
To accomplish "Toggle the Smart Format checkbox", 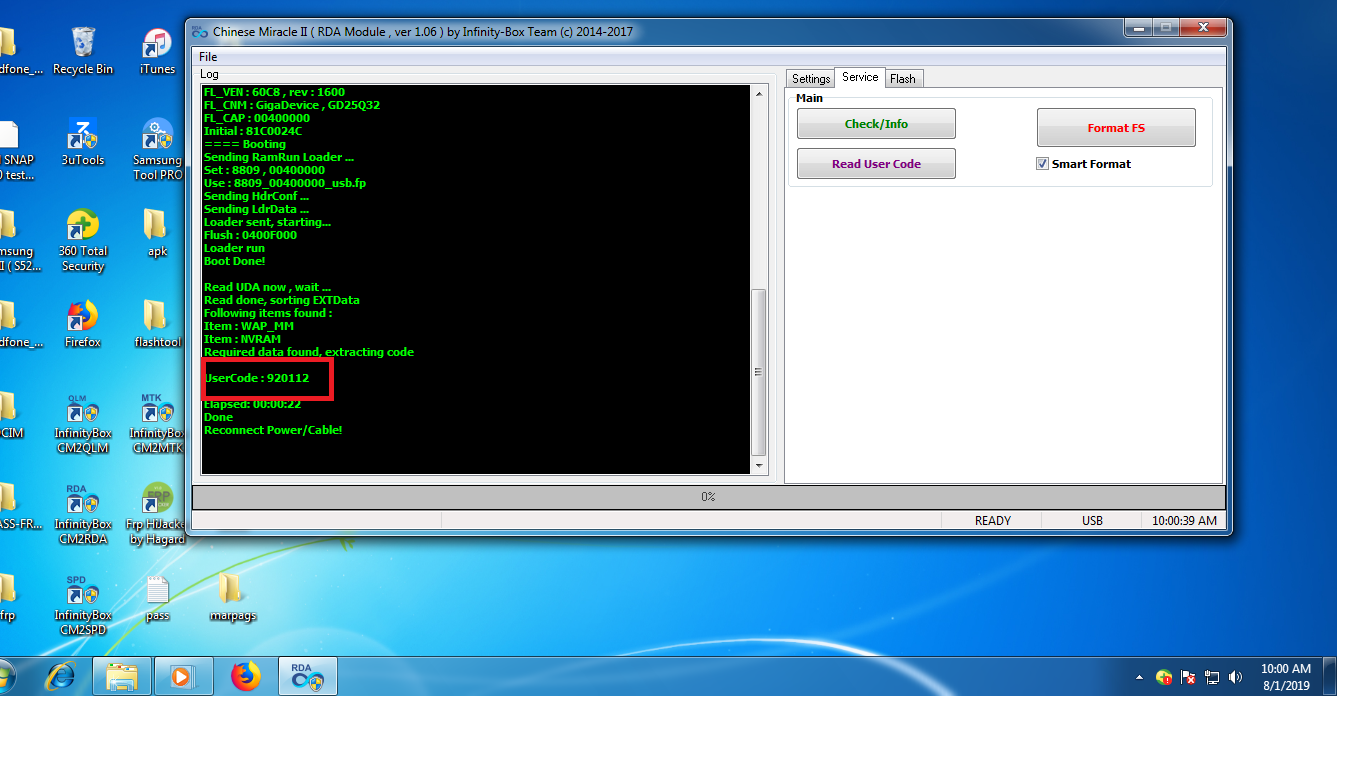I will click(1043, 164).
